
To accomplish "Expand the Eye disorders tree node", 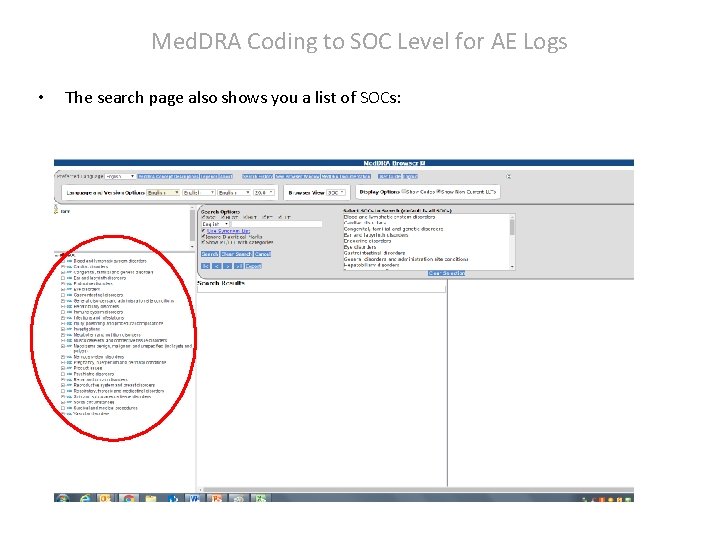I will coord(63,289).
